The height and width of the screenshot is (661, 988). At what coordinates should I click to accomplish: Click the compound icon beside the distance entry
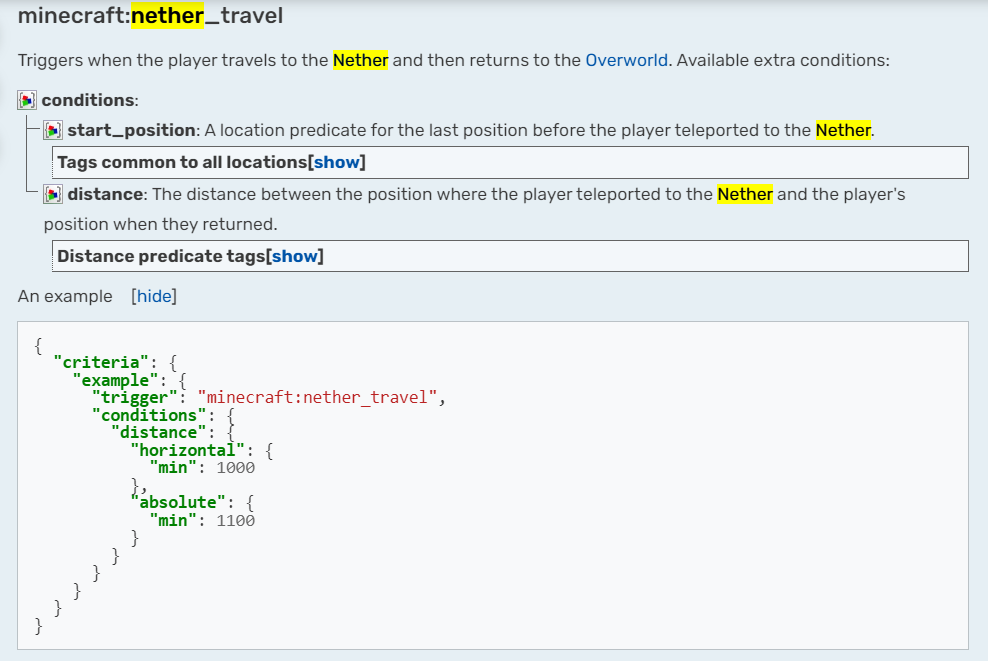click(x=54, y=194)
